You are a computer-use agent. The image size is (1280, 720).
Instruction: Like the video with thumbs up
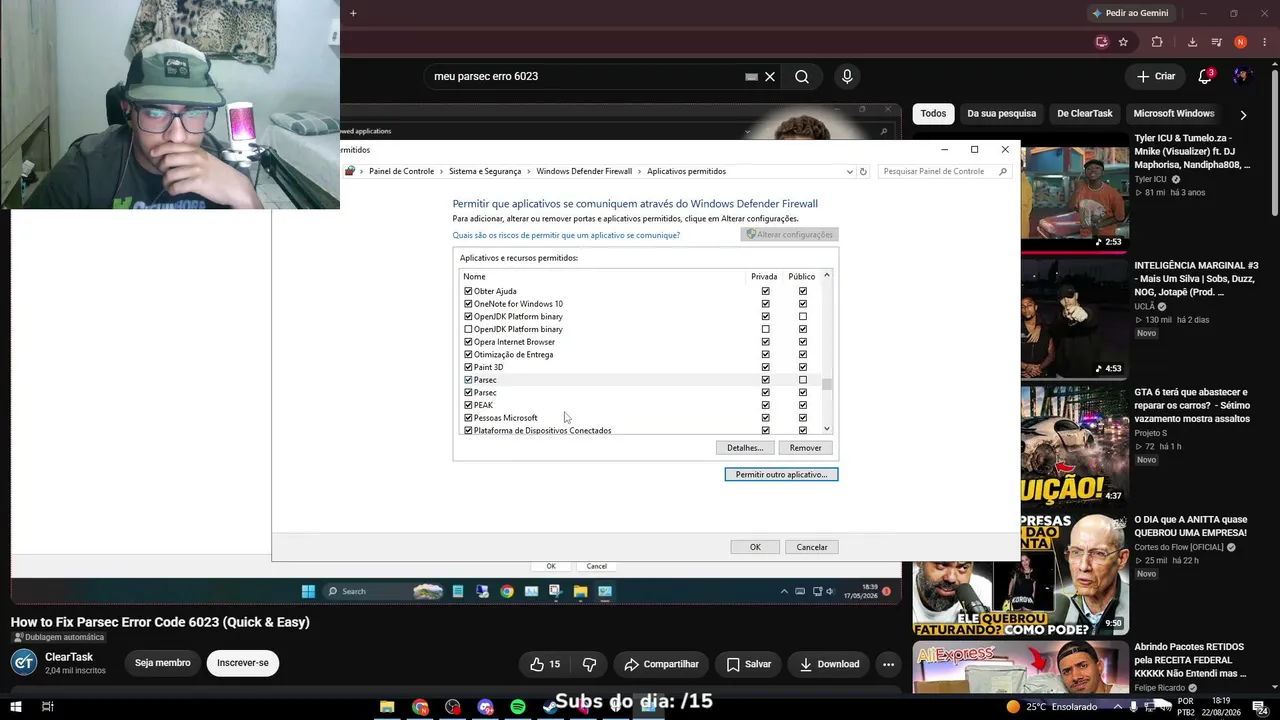(546, 664)
